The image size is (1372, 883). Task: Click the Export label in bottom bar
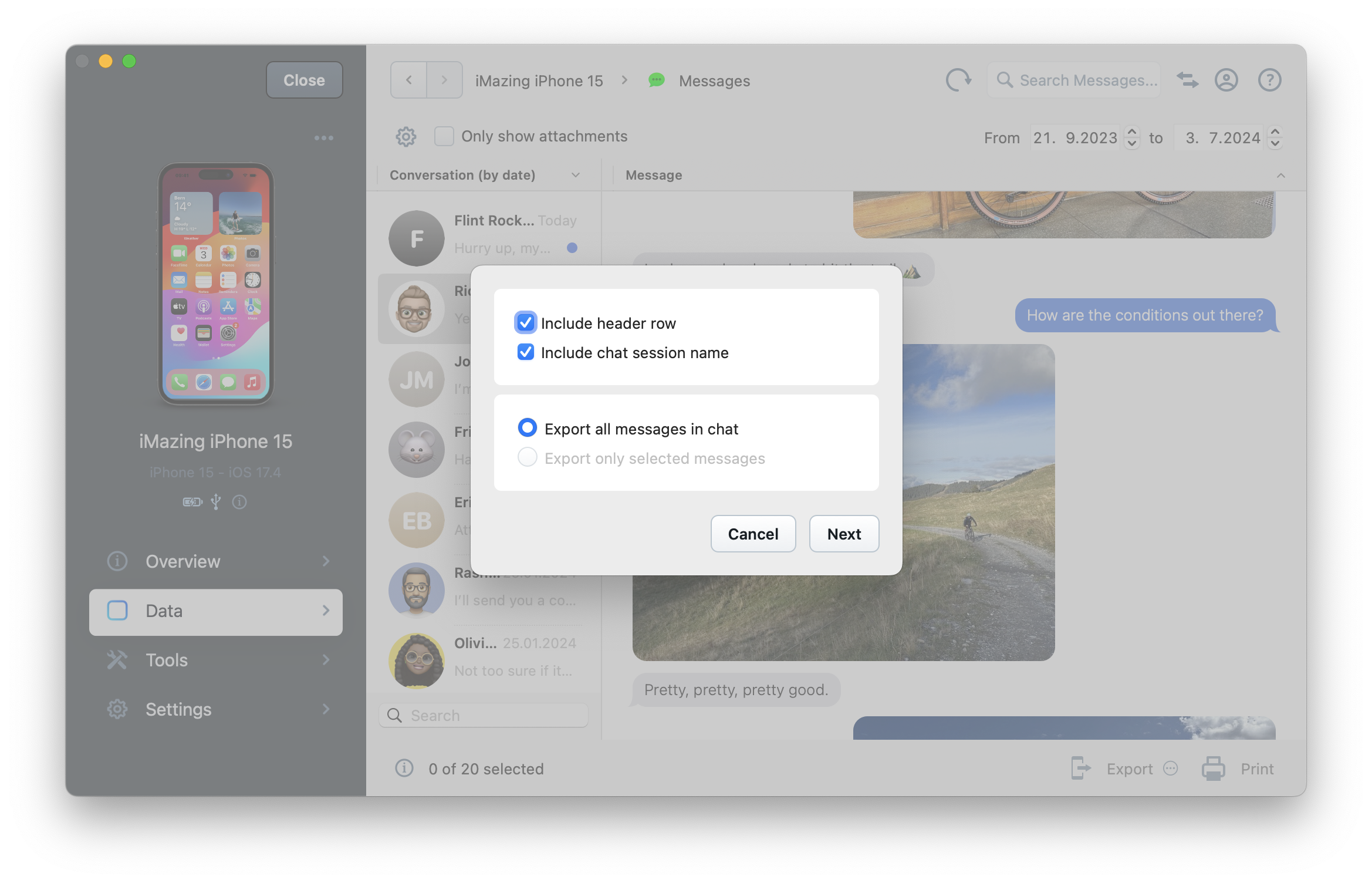coord(1130,769)
